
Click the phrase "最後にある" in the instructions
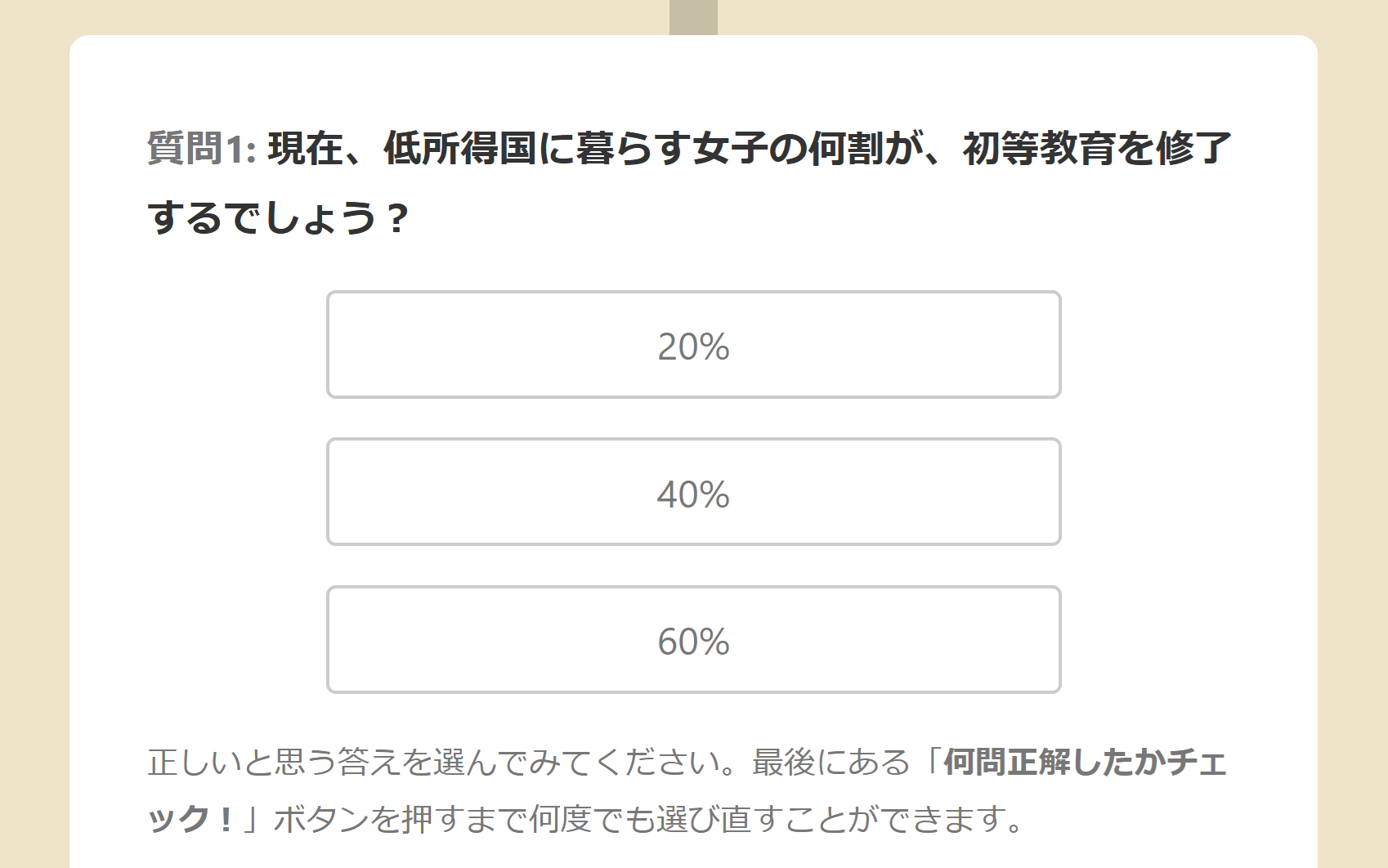click(831, 762)
